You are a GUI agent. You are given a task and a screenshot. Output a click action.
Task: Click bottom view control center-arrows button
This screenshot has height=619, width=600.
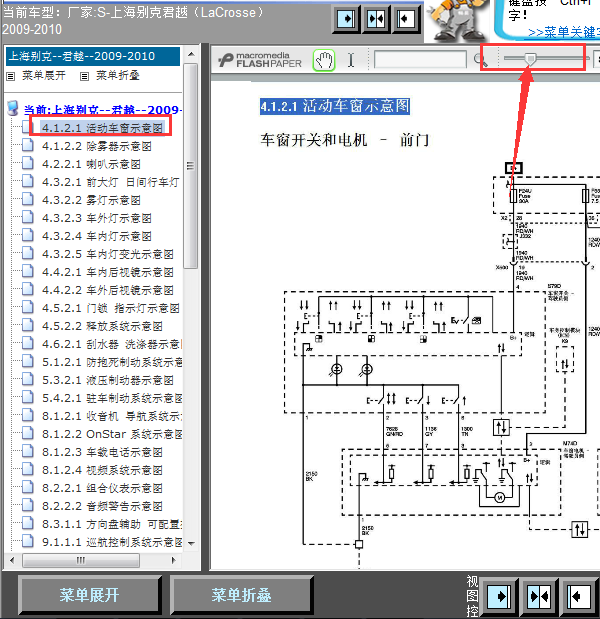(x=539, y=596)
